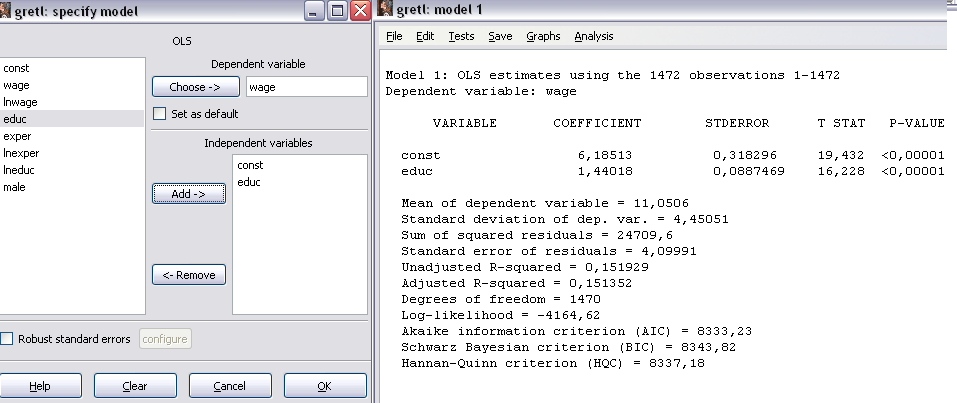The width and height of the screenshot is (957, 403).
Task: Open the Graphs menu
Action: (543, 36)
